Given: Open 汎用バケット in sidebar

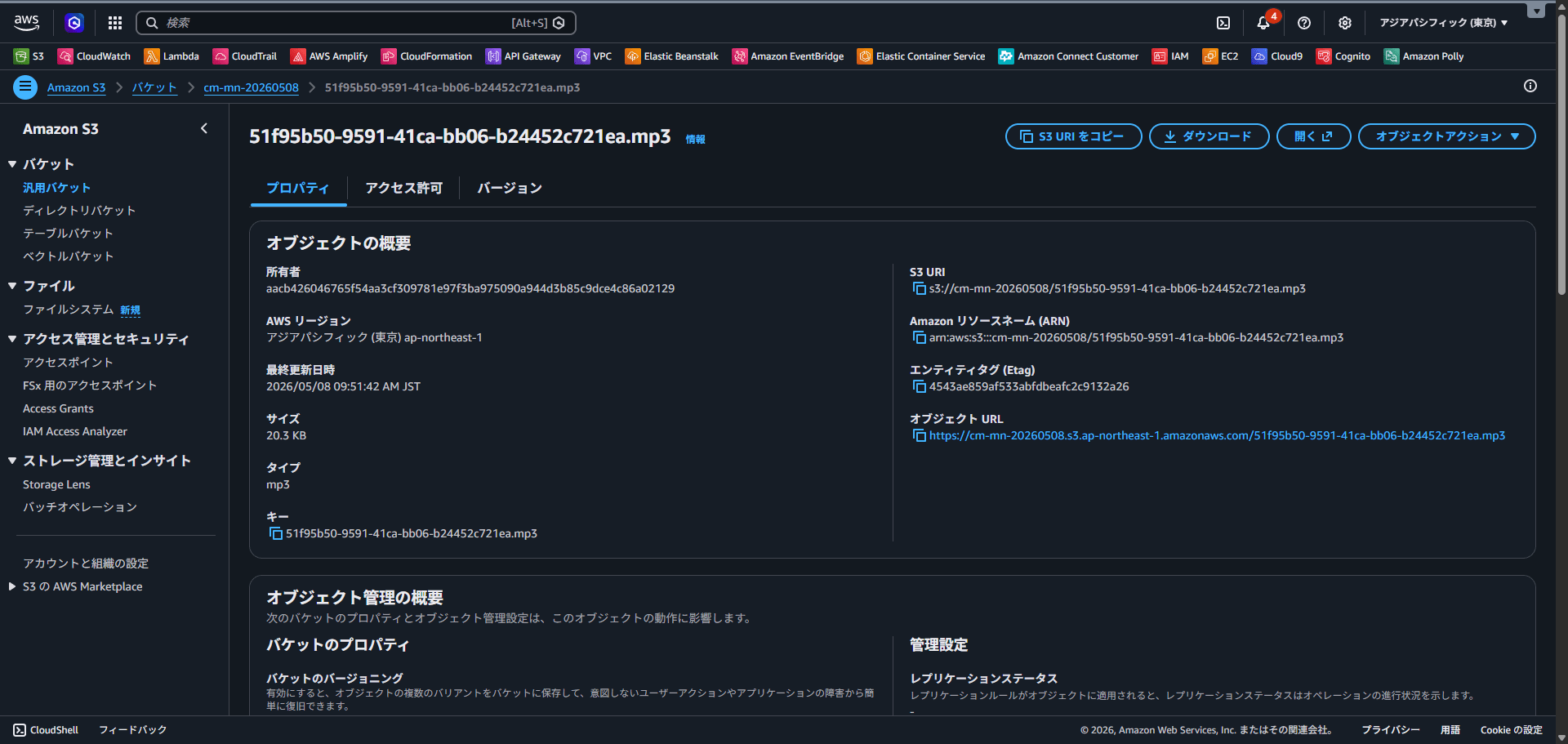Looking at the screenshot, I should (x=56, y=188).
